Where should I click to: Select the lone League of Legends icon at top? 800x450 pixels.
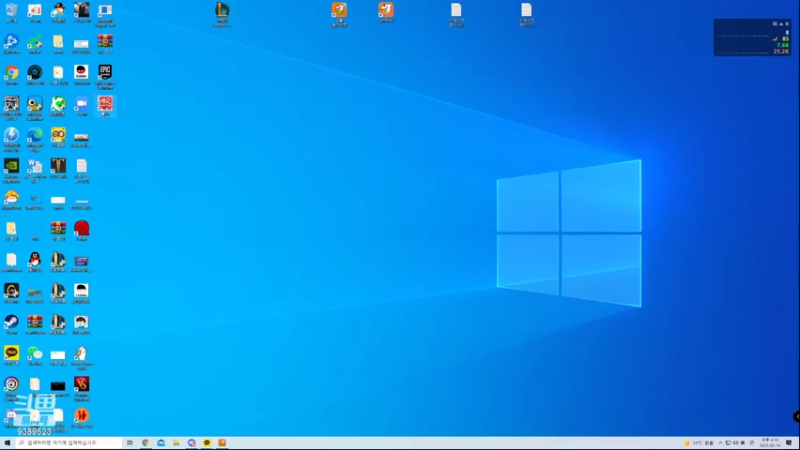pyautogui.click(x=222, y=14)
